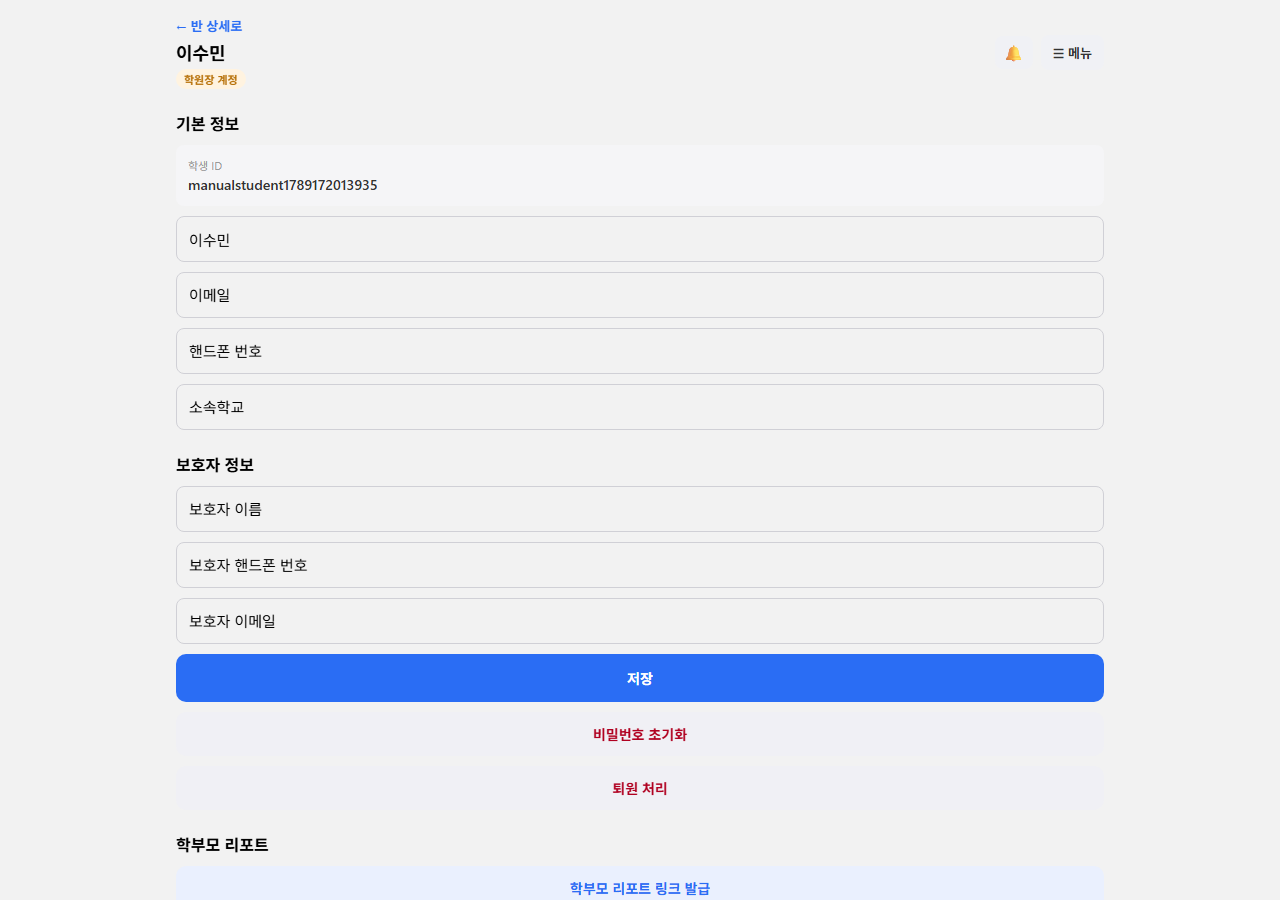Open notifications with the bell icon
This screenshot has width=1280, height=900.
(x=1013, y=53)
